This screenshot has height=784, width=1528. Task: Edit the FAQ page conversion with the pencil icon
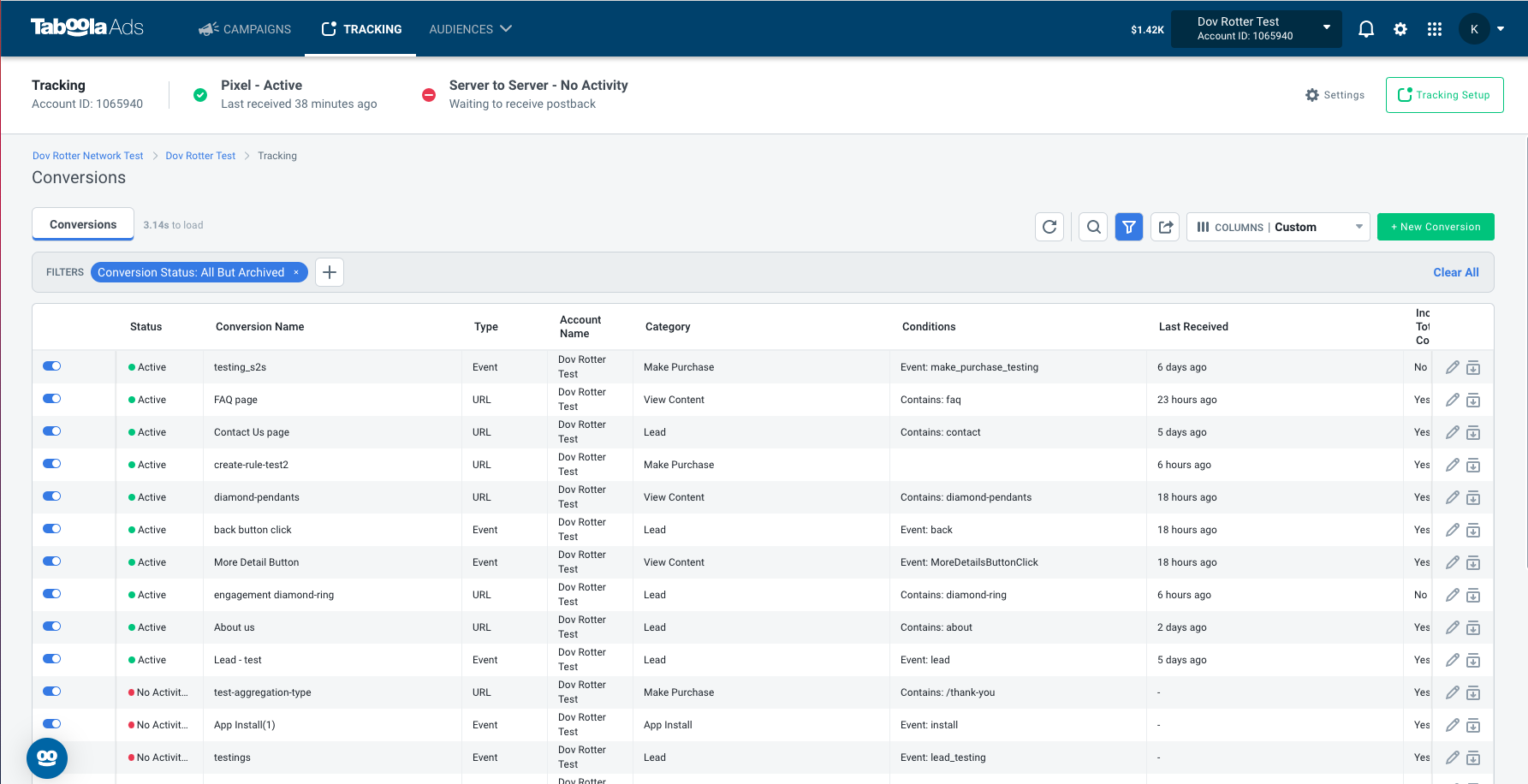(x=1452, y=400)
